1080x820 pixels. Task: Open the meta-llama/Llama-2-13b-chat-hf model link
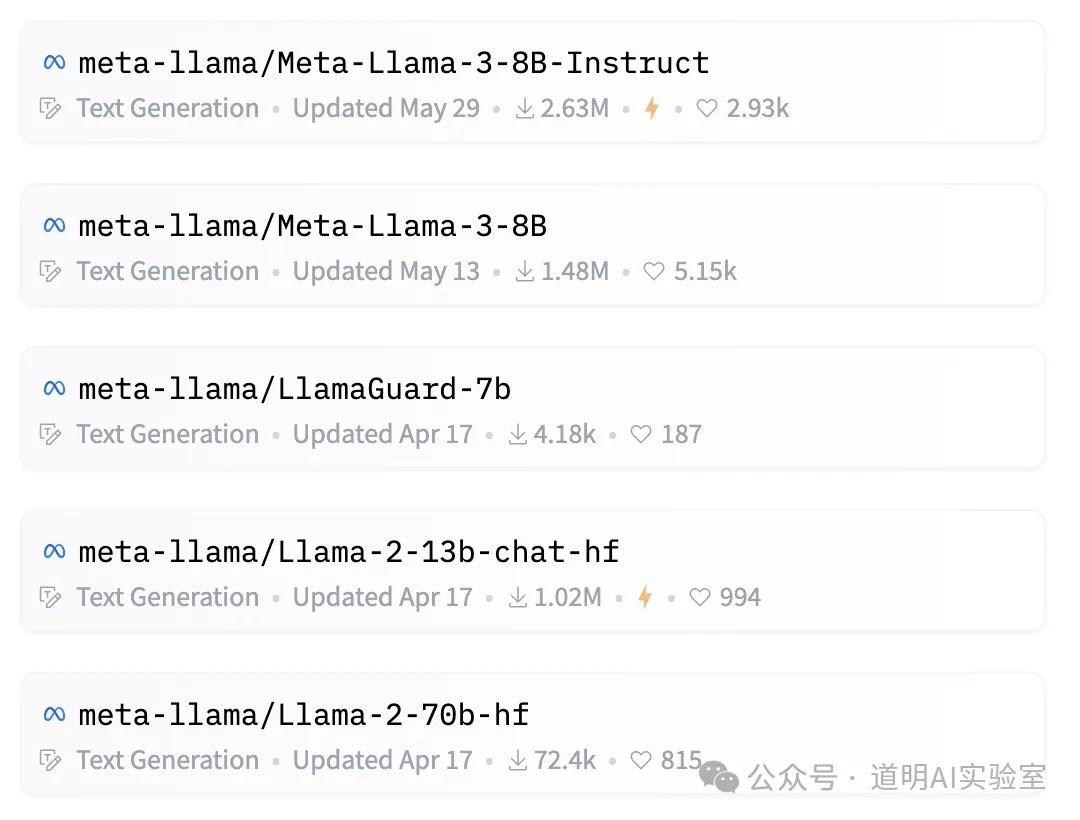[x=349, y=552]
